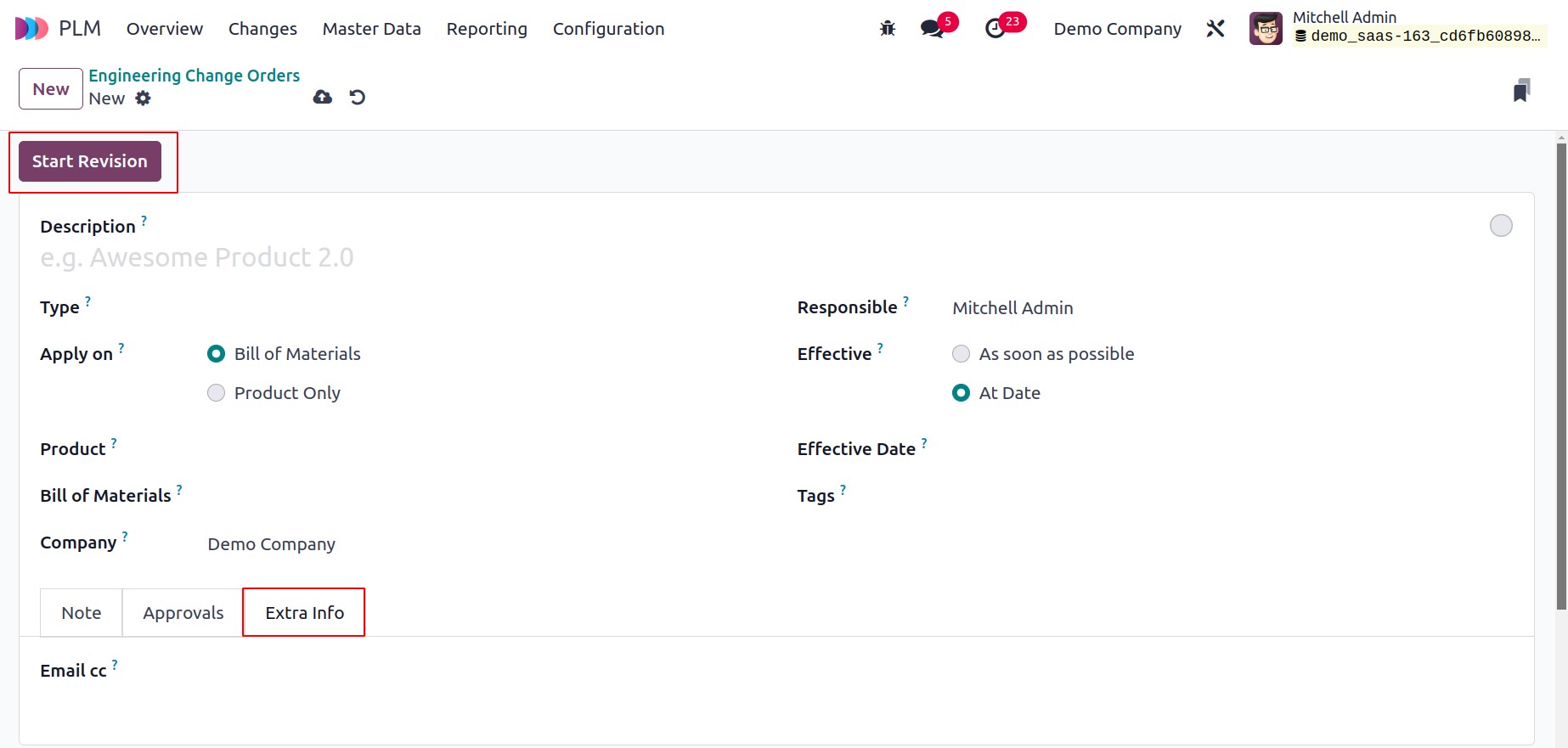Open the Reporting menu
Screen dimensions: 1568x748
coord(487,29)
